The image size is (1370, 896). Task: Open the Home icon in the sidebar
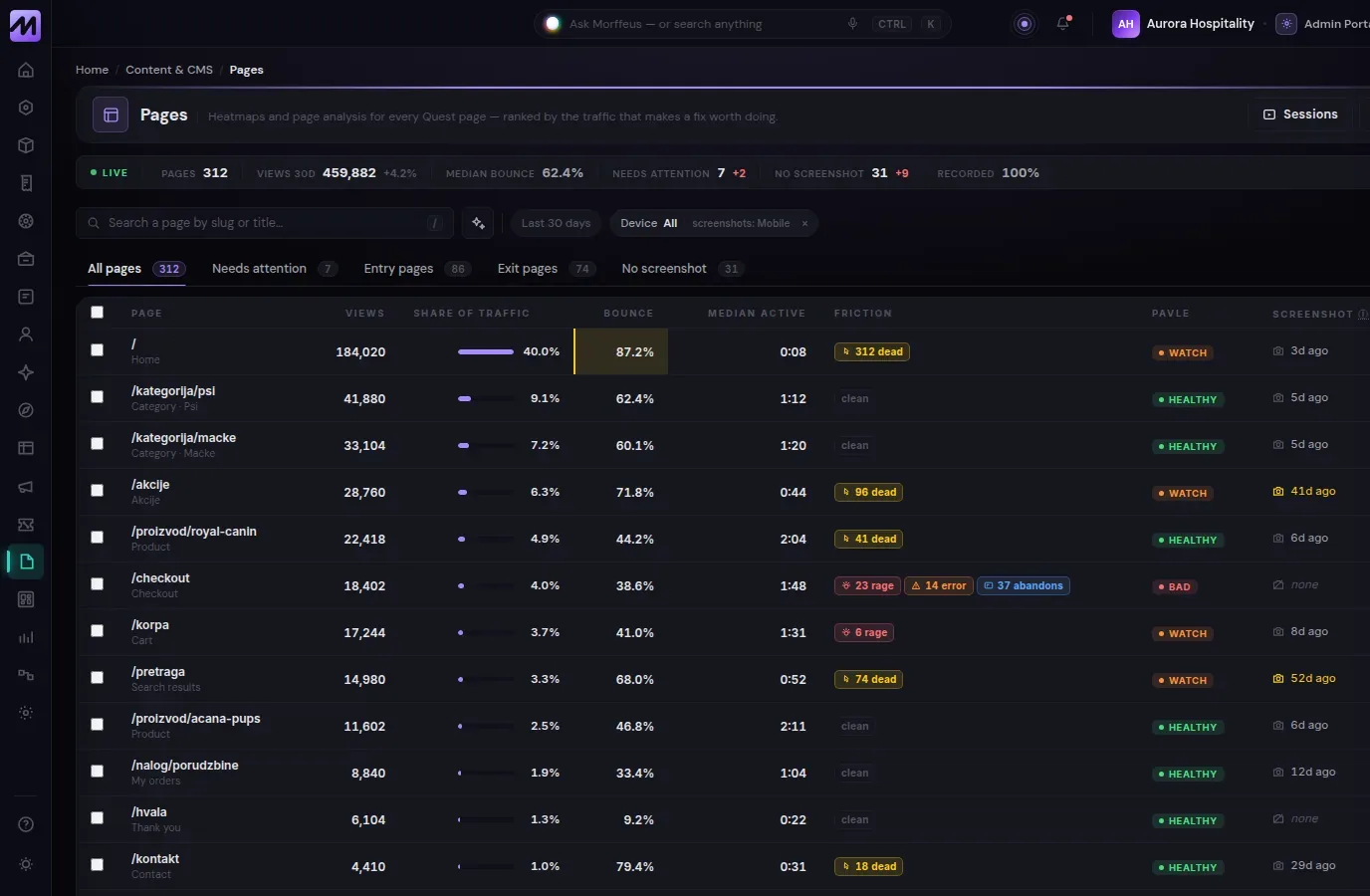26,70
